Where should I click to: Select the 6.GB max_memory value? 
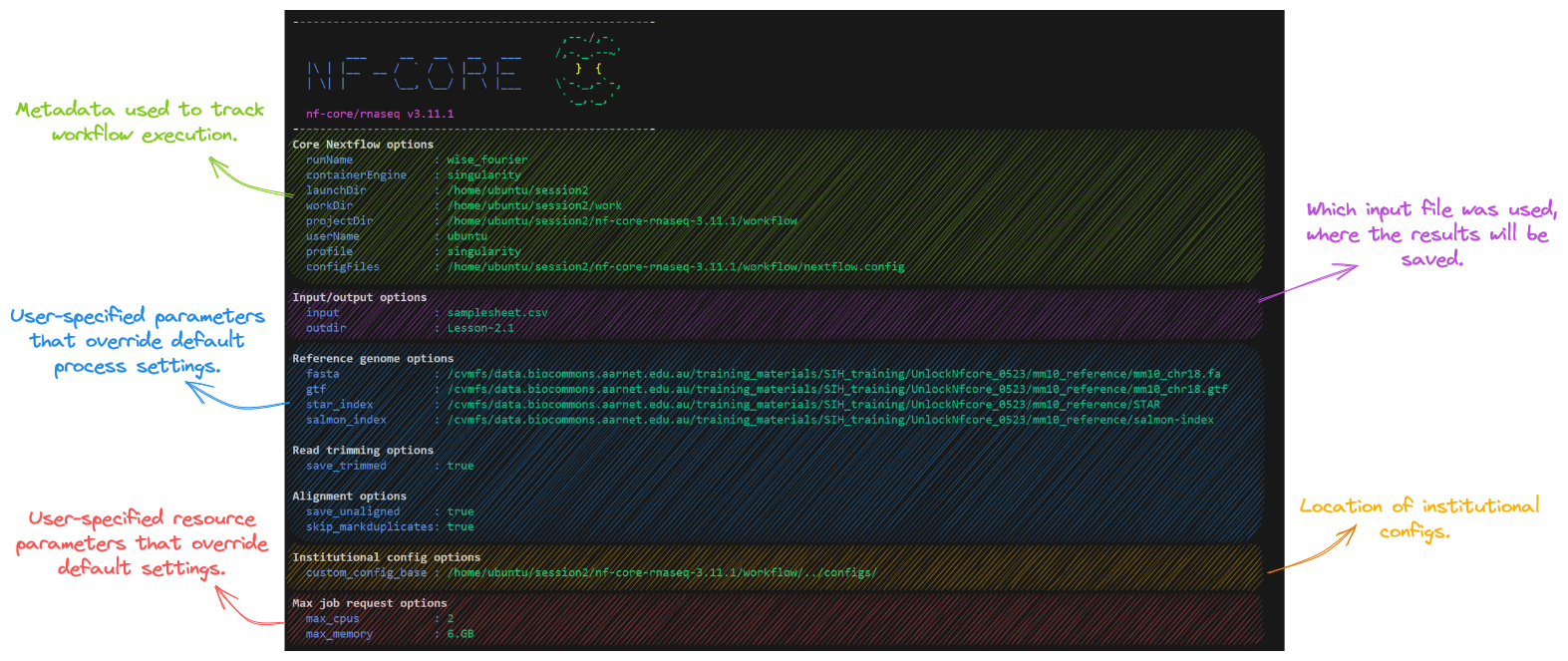point(461,634)
